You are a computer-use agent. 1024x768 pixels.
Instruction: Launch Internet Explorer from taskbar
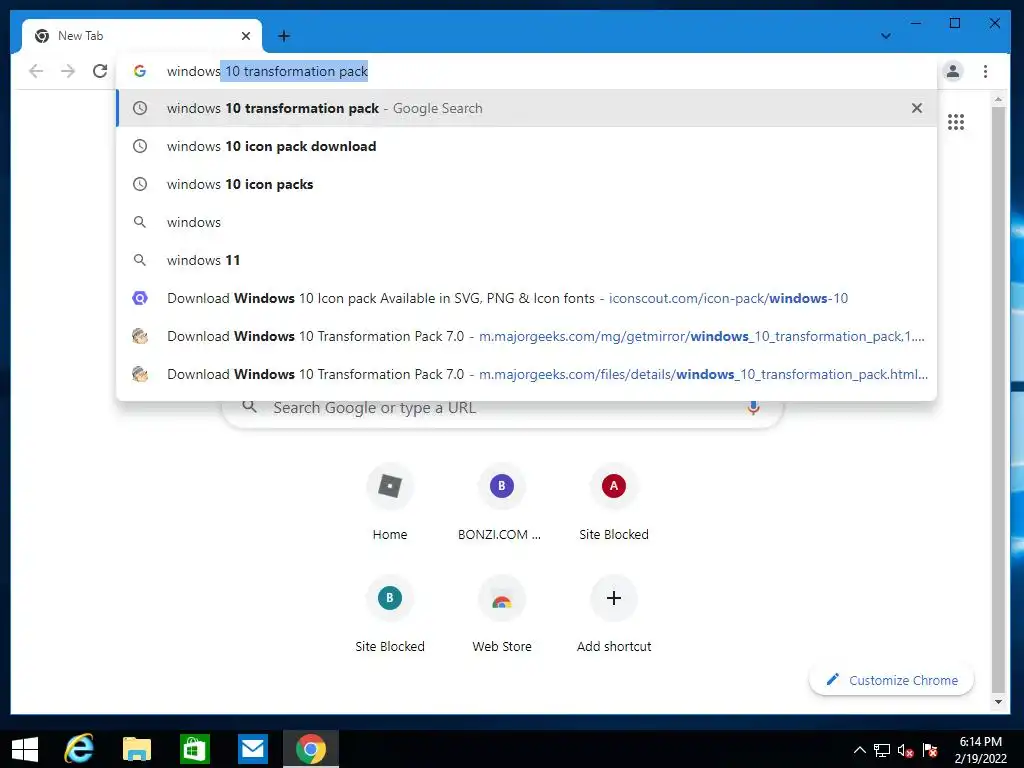(79, 749)
